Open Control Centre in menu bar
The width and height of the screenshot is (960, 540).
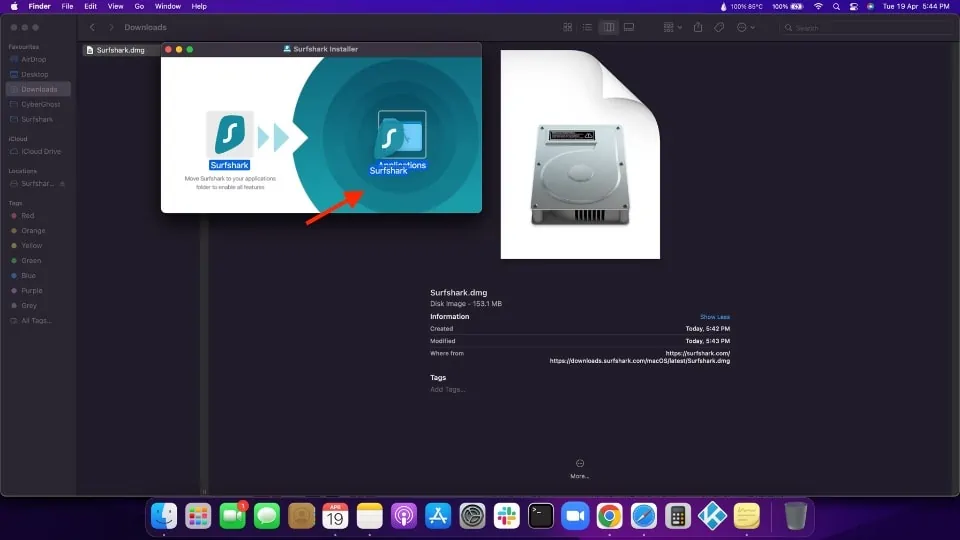coord(853,7)
